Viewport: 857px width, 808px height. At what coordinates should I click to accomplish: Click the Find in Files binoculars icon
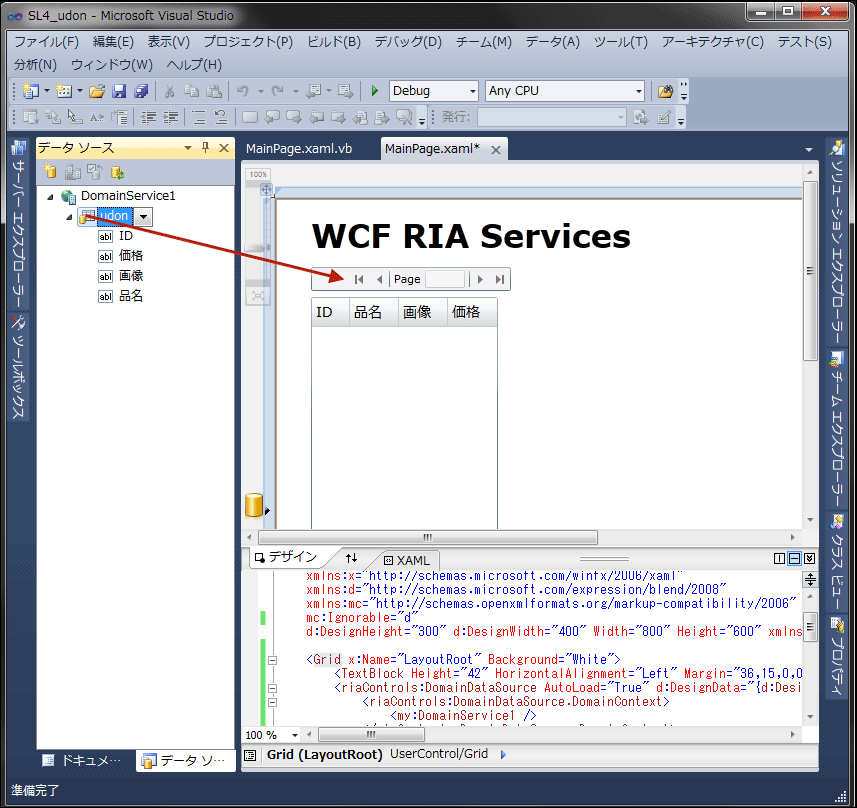[665, 91]
